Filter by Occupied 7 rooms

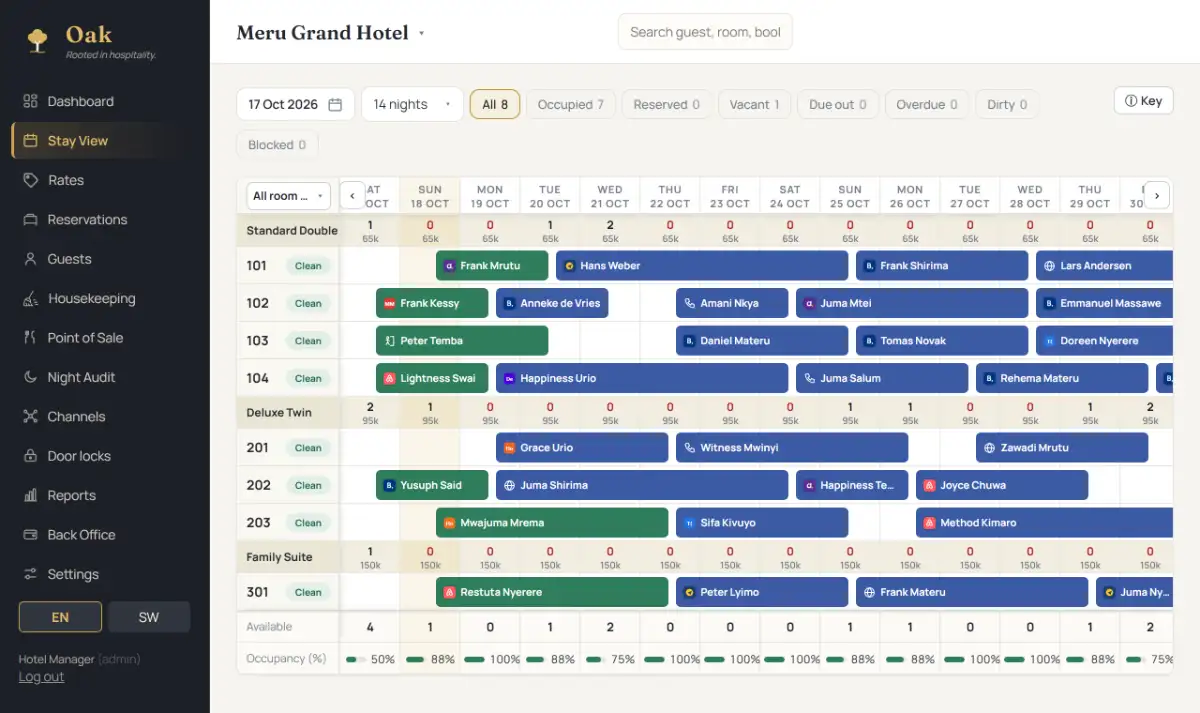pyautogui.click(x=571, y=104)
